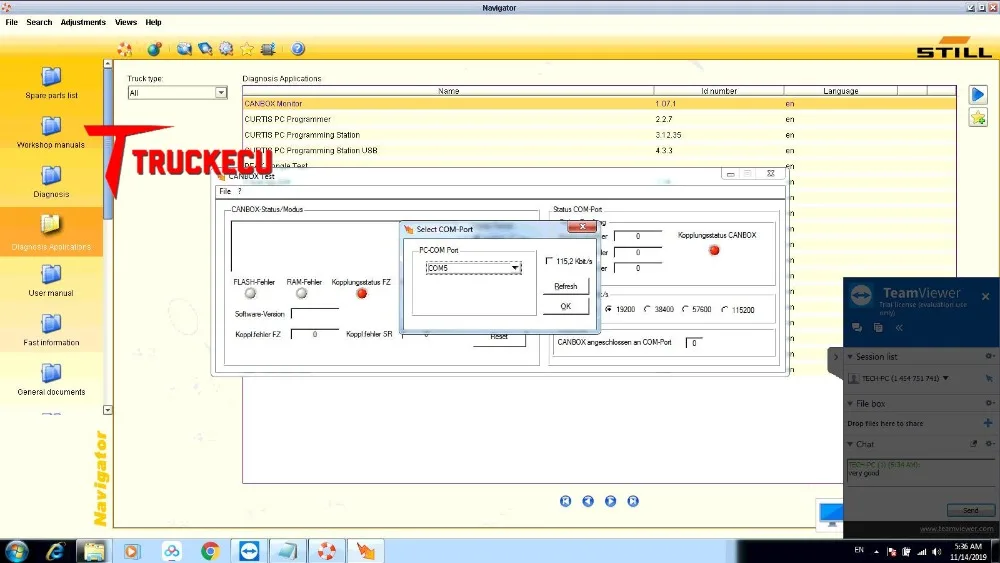Viewport: 1000px width, 563px height.
Task: Open the Truck type dropdown
Action: [x=221, y=92]
